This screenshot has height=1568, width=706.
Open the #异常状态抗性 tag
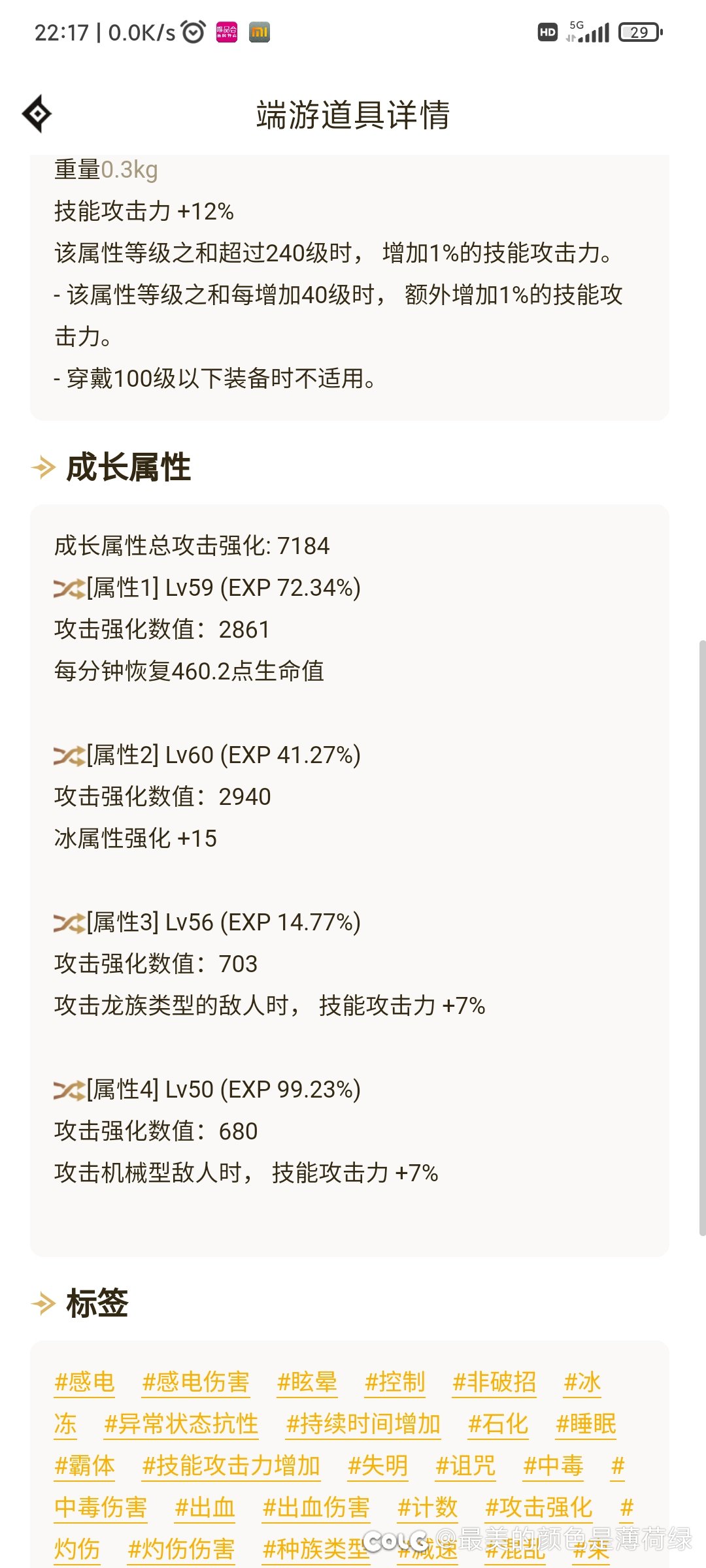click(x=181, y=1424)
